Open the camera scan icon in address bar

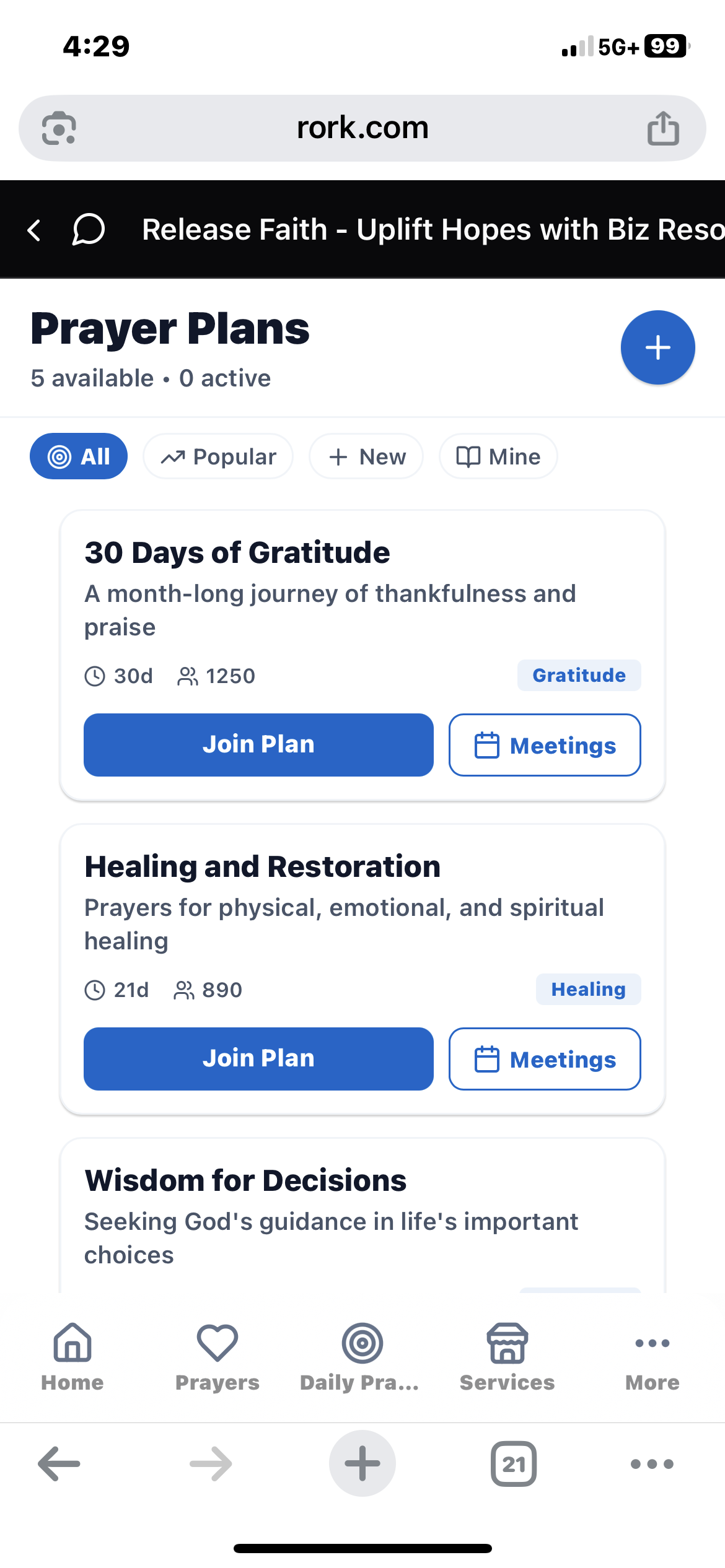tap(59, 128)
